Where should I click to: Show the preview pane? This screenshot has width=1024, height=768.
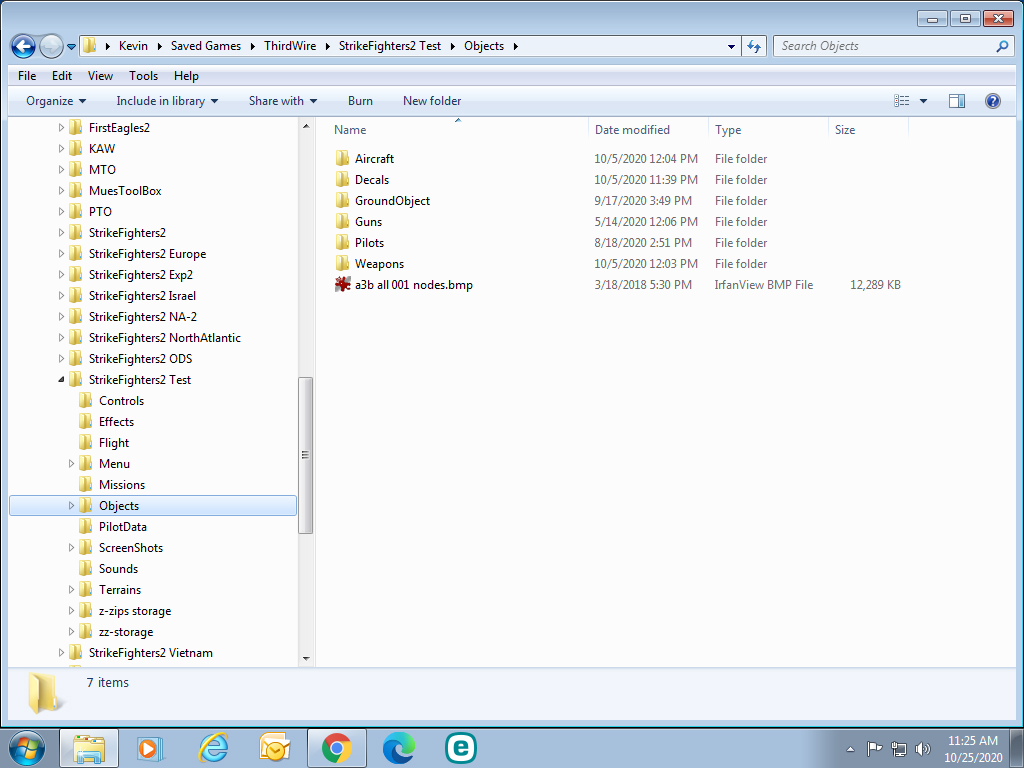pos(957,101)
